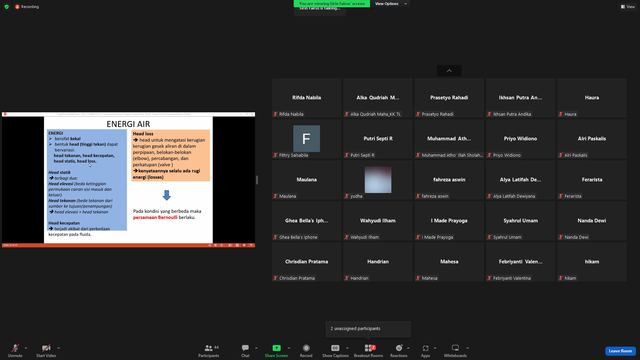Open the Participants panel
640x360 pixels.
click(209, 350)
